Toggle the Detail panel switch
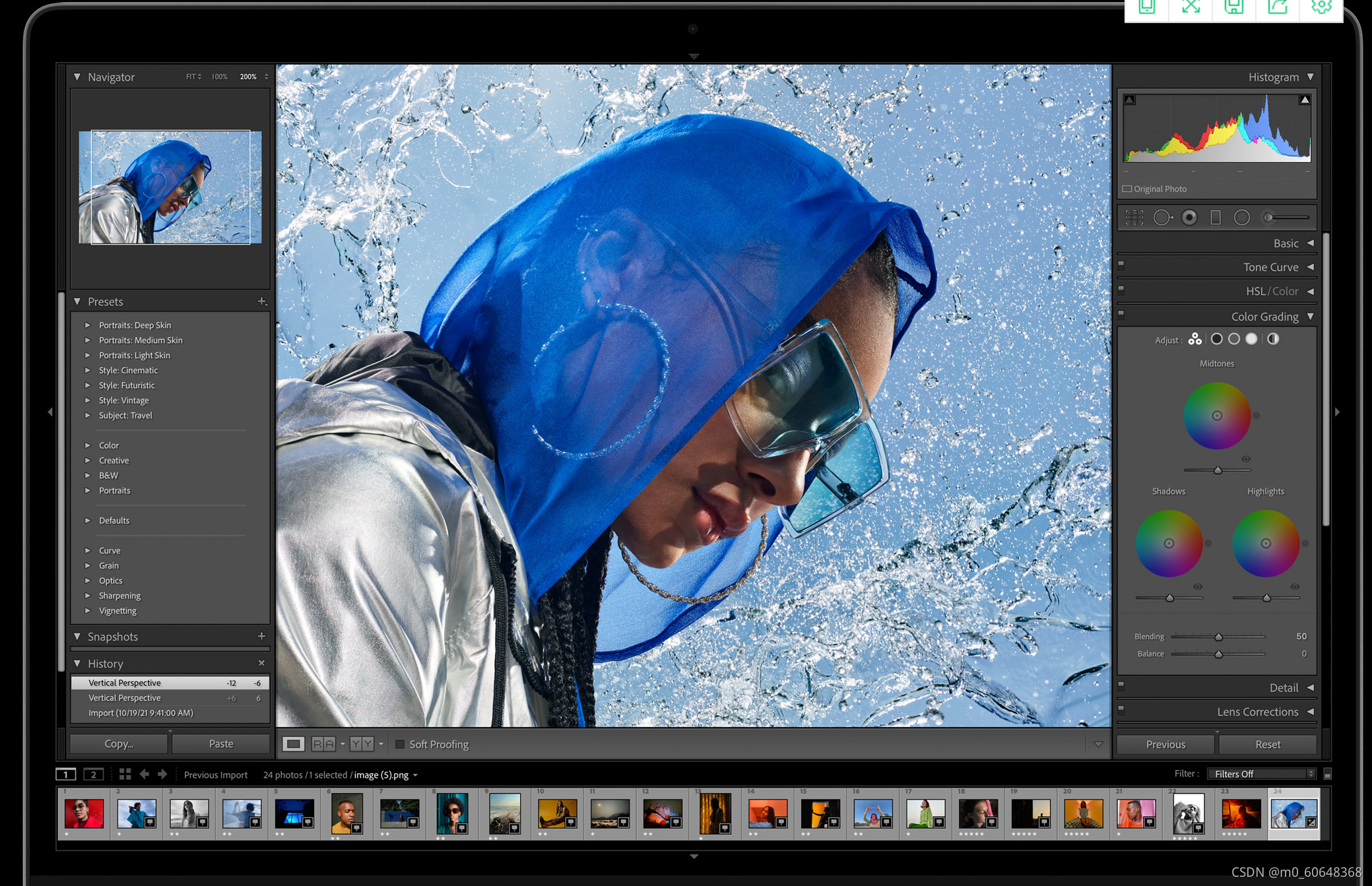Screen dimensions: 1372x886 pyautogui.click(x=1121, y=685)
